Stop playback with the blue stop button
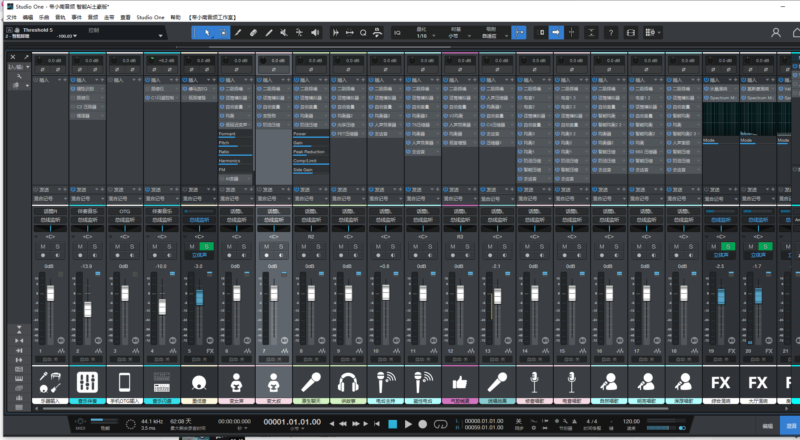This screenshot has height=440, width=800. point(392,424)
